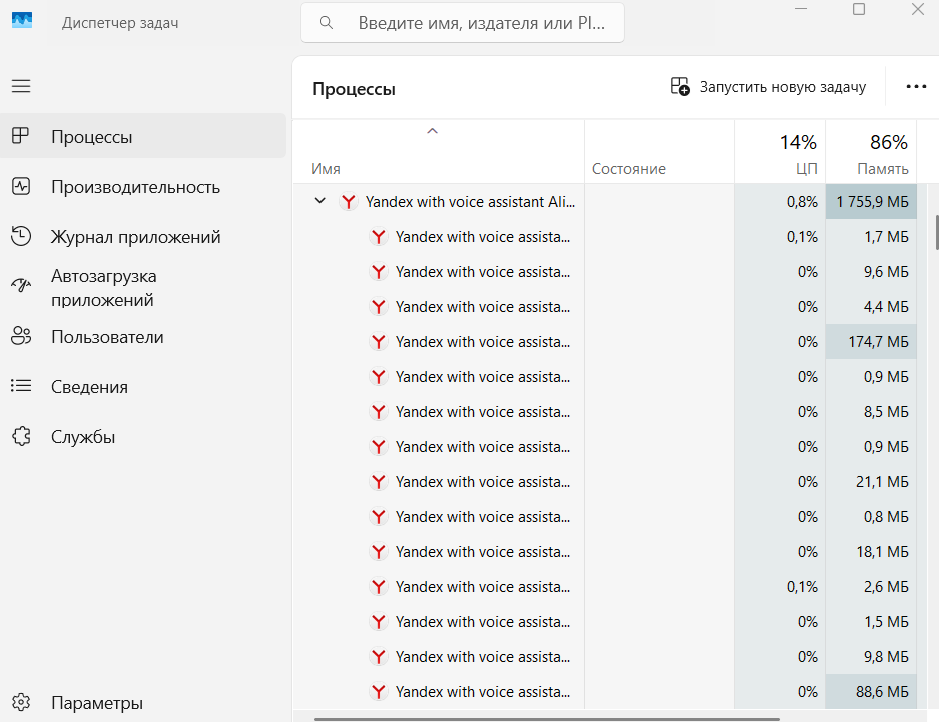Image resolution: width=939 pixels, height=722 pixels.
Task: Click Yandex icon in the 4,4 МБ row
Action: [378, 307]
